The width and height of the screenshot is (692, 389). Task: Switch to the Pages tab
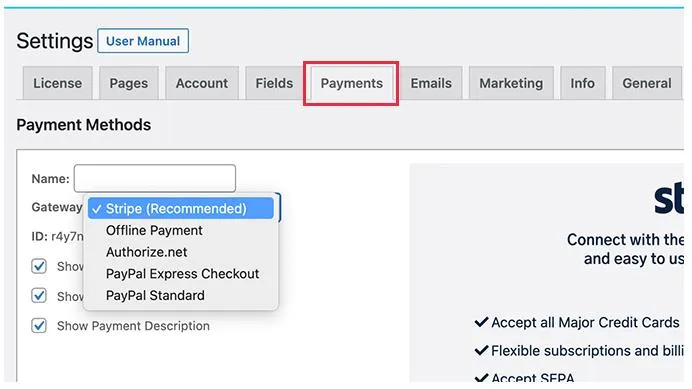pyautogui.click(x=128, y=83)
